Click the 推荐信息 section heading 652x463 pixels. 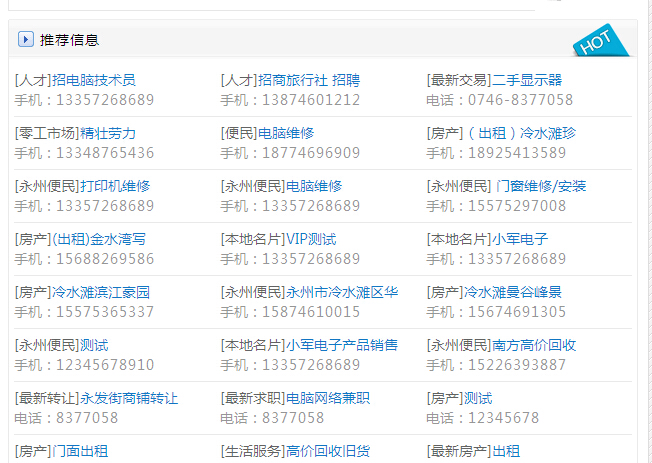(x=69, y=40)
